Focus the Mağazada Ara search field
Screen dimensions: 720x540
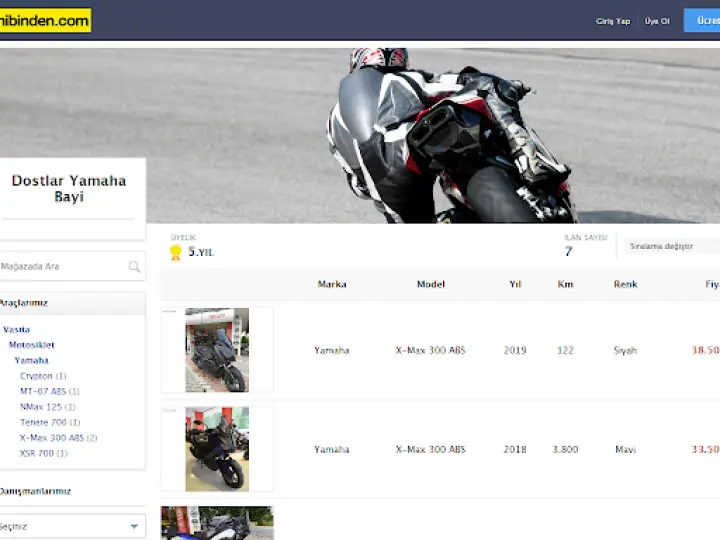[x=72, y=266]
